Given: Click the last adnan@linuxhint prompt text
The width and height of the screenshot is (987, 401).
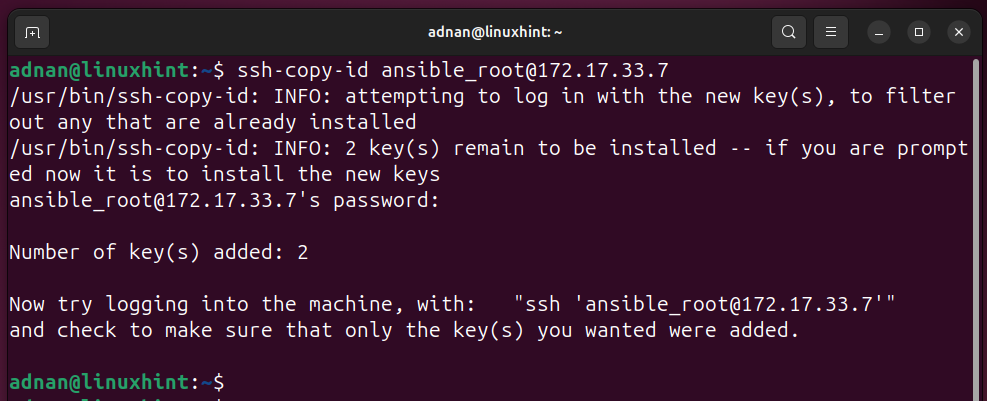Looking at the screenshot, I should [116, 382].
